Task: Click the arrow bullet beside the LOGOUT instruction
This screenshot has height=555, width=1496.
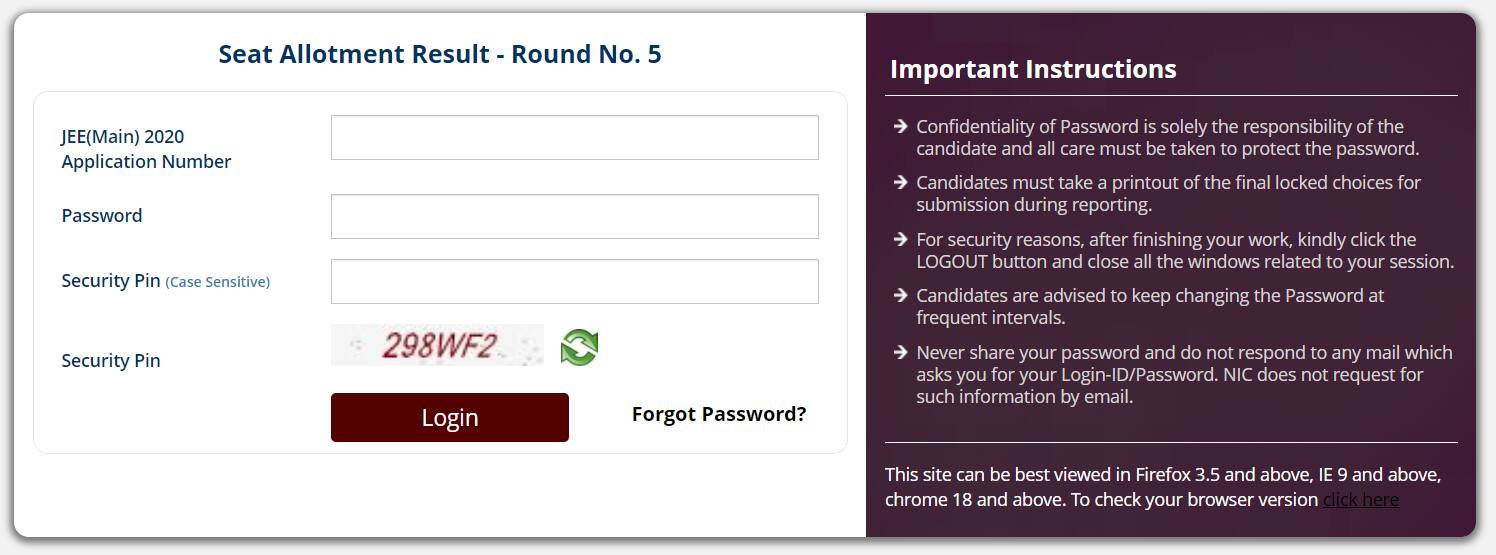Action: pos(900,240)
